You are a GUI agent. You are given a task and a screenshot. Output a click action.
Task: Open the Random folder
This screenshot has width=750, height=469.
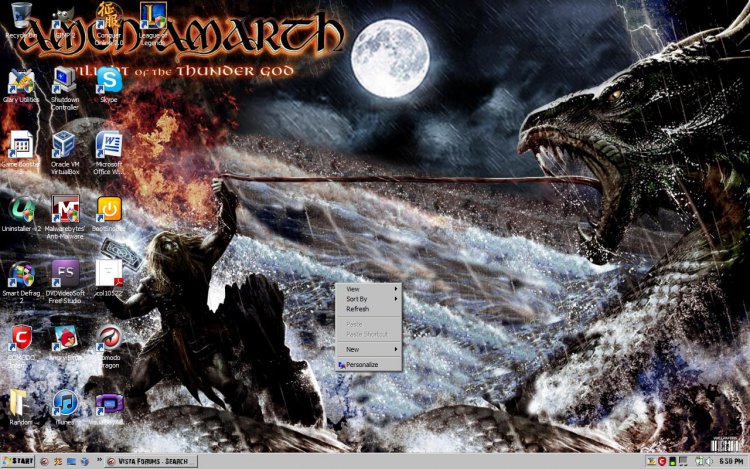pyautogui.click(x=20, y=407)
